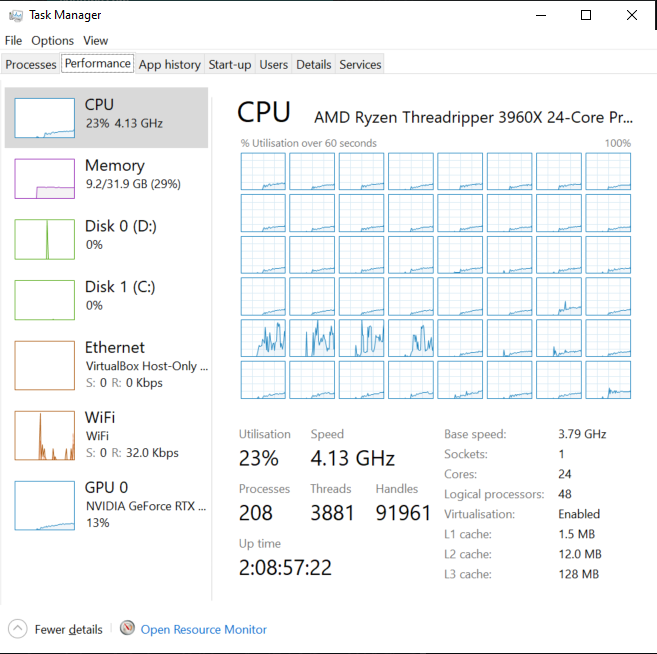Switch to the Services tab
The image size is (657, 654).
point(360,65)
